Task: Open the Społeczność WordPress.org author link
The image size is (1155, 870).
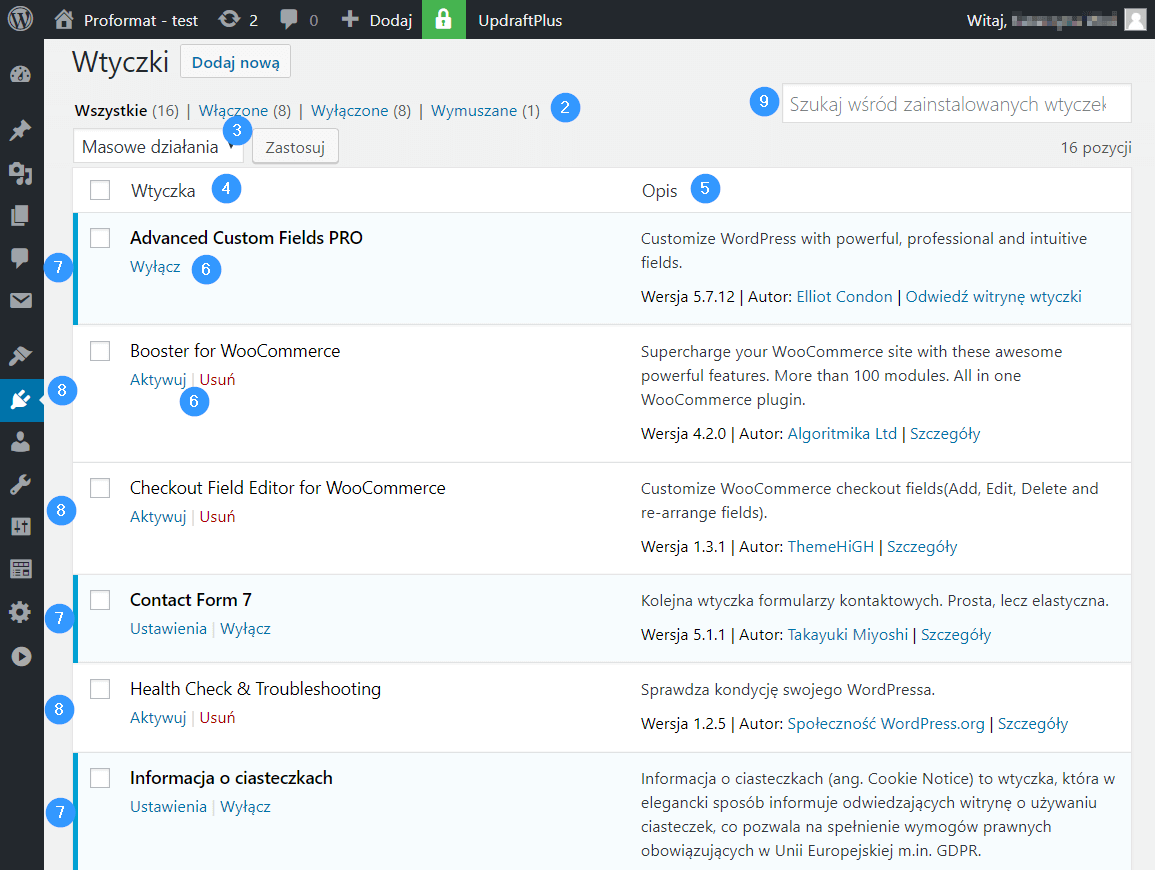Action: (x=886, y=723)
